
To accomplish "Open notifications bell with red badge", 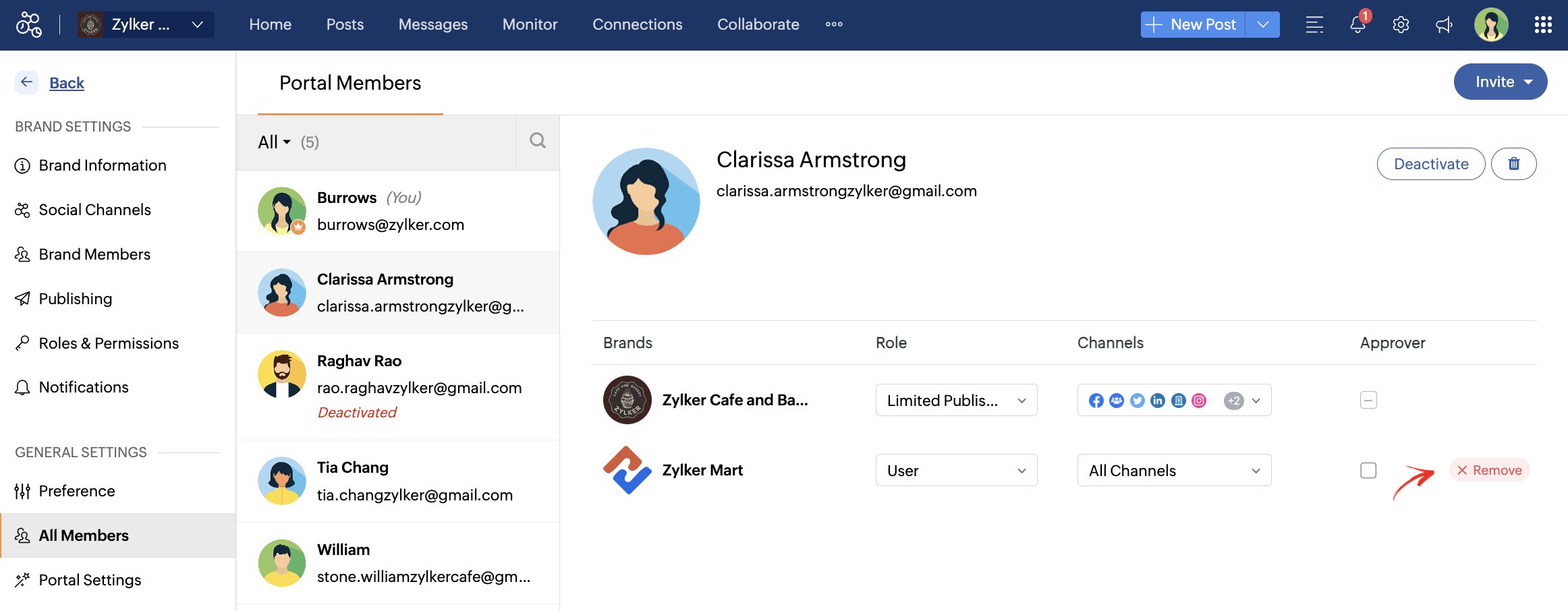I will [x=1358, y=24].
